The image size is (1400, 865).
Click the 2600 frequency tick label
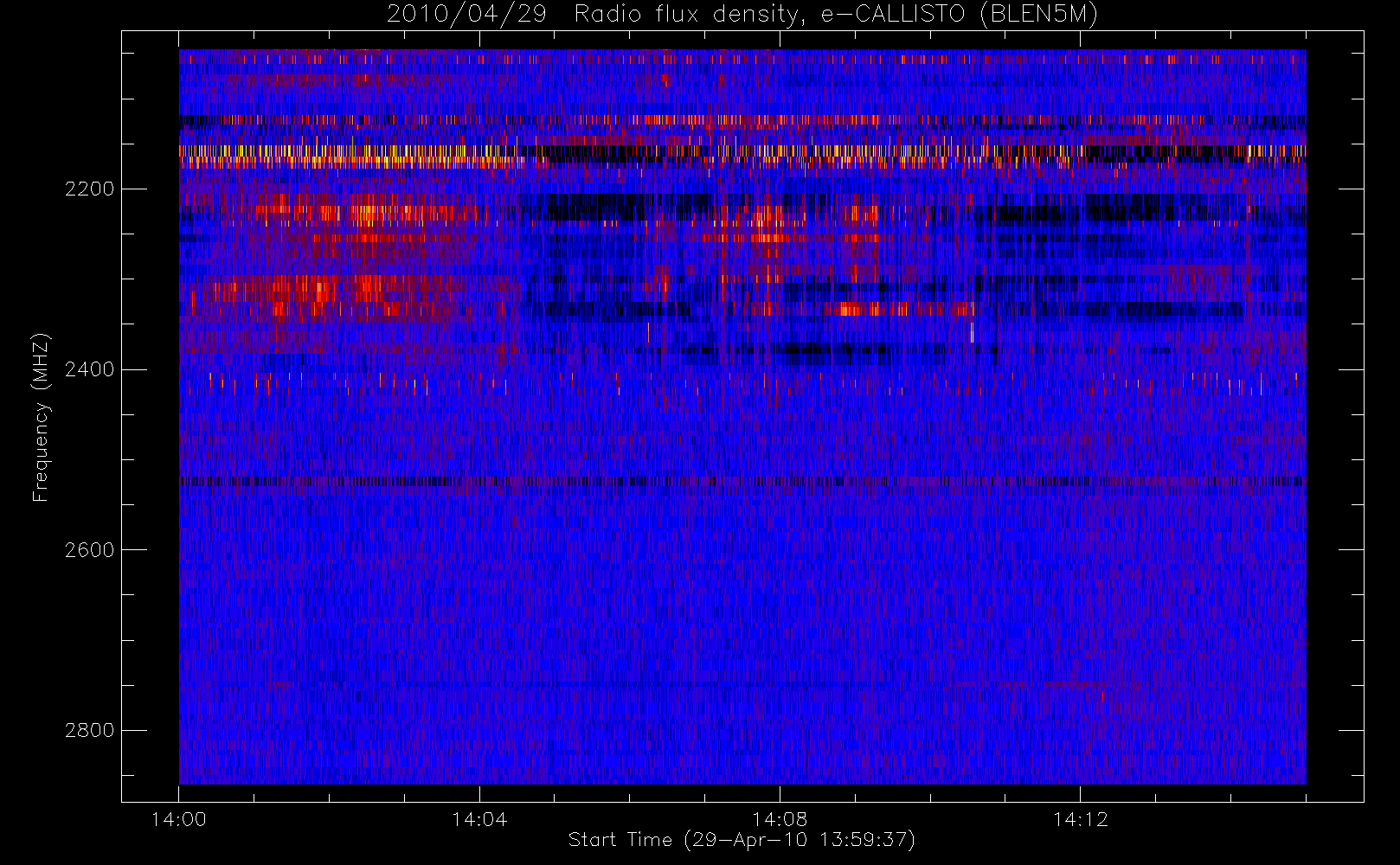click(x=89, y=550)
